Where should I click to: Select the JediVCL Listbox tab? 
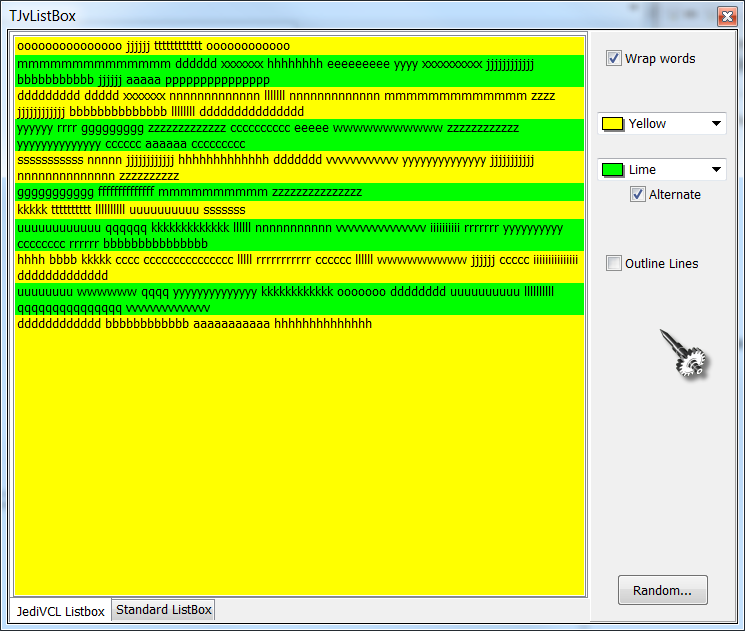(60, 611)
